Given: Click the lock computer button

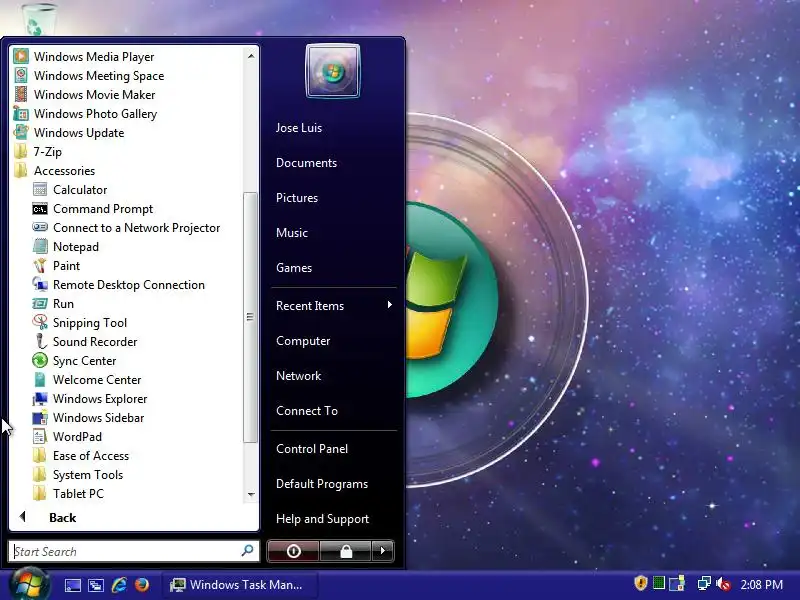Looking at the screenshot, I should [346, 551].
